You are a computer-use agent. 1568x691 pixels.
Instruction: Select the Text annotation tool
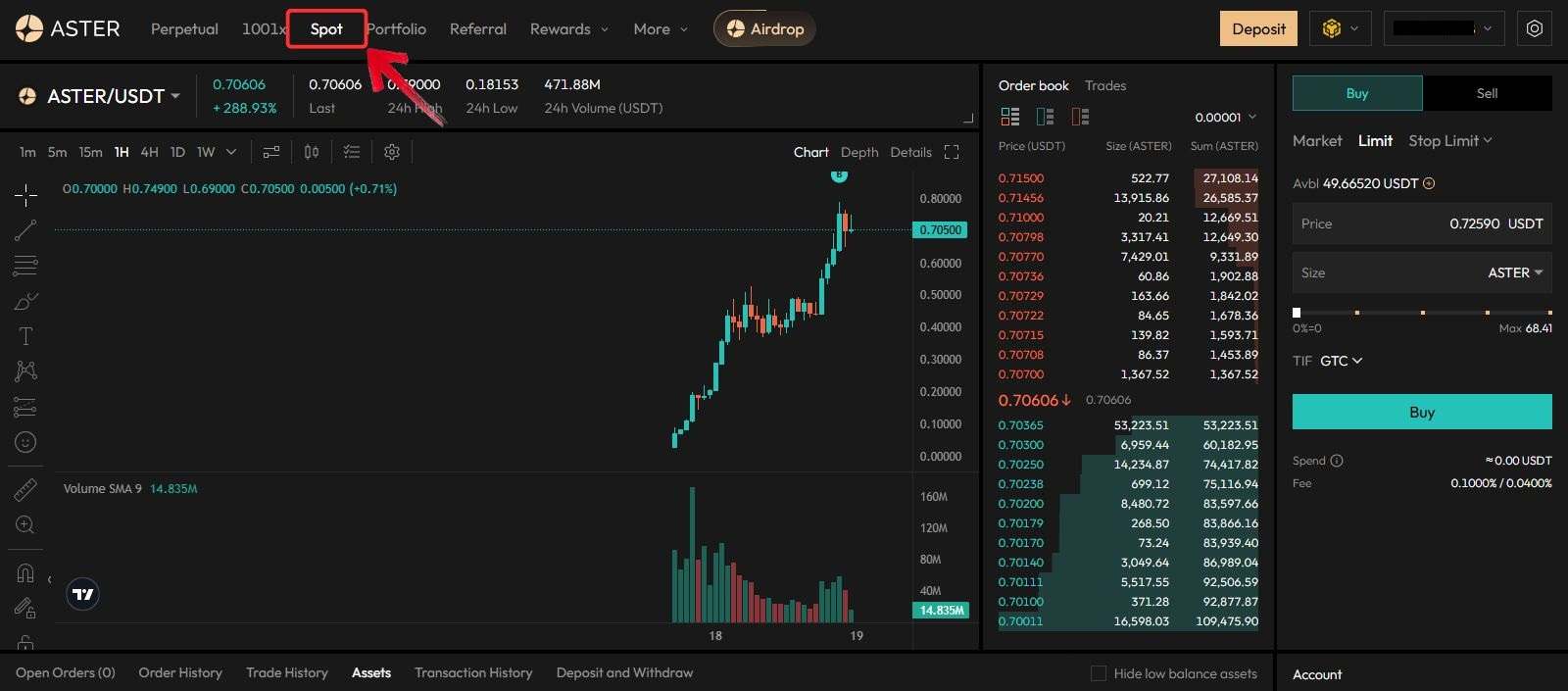(x=25, y=336)
